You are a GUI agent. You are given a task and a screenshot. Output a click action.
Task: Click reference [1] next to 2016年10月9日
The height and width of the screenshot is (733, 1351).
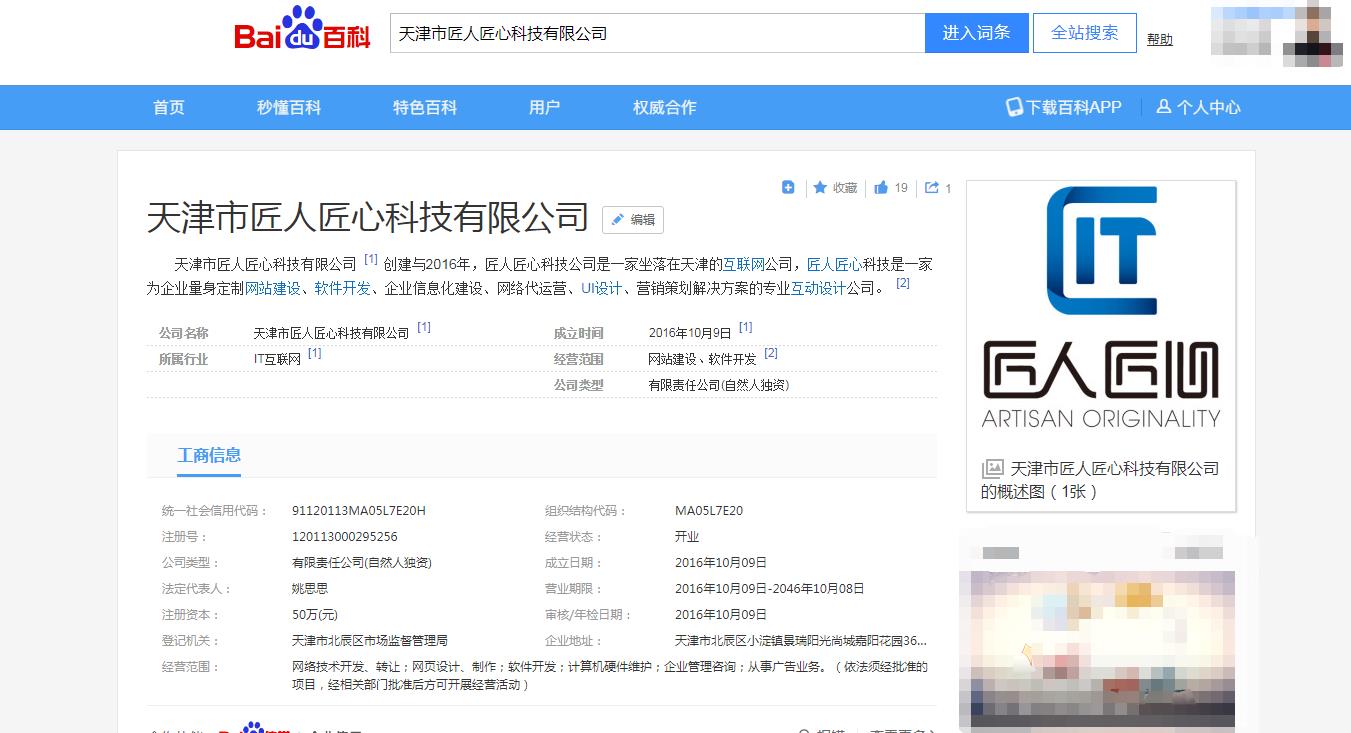[746, 327]
